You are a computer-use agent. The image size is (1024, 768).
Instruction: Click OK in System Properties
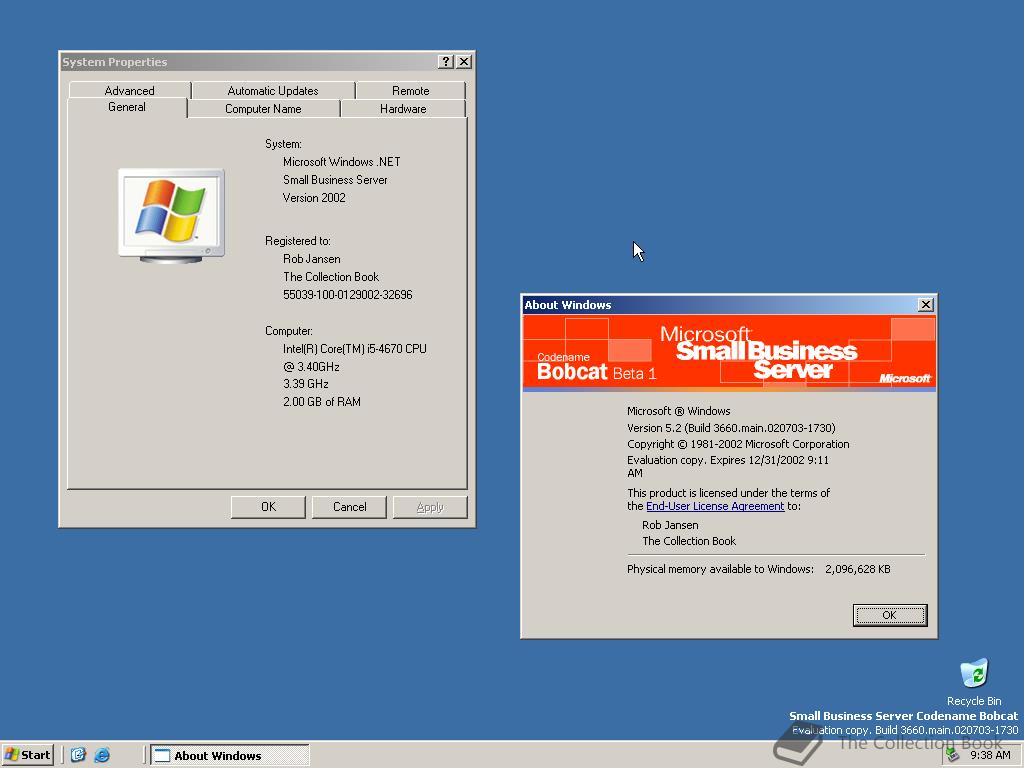[x=268, y=507]
